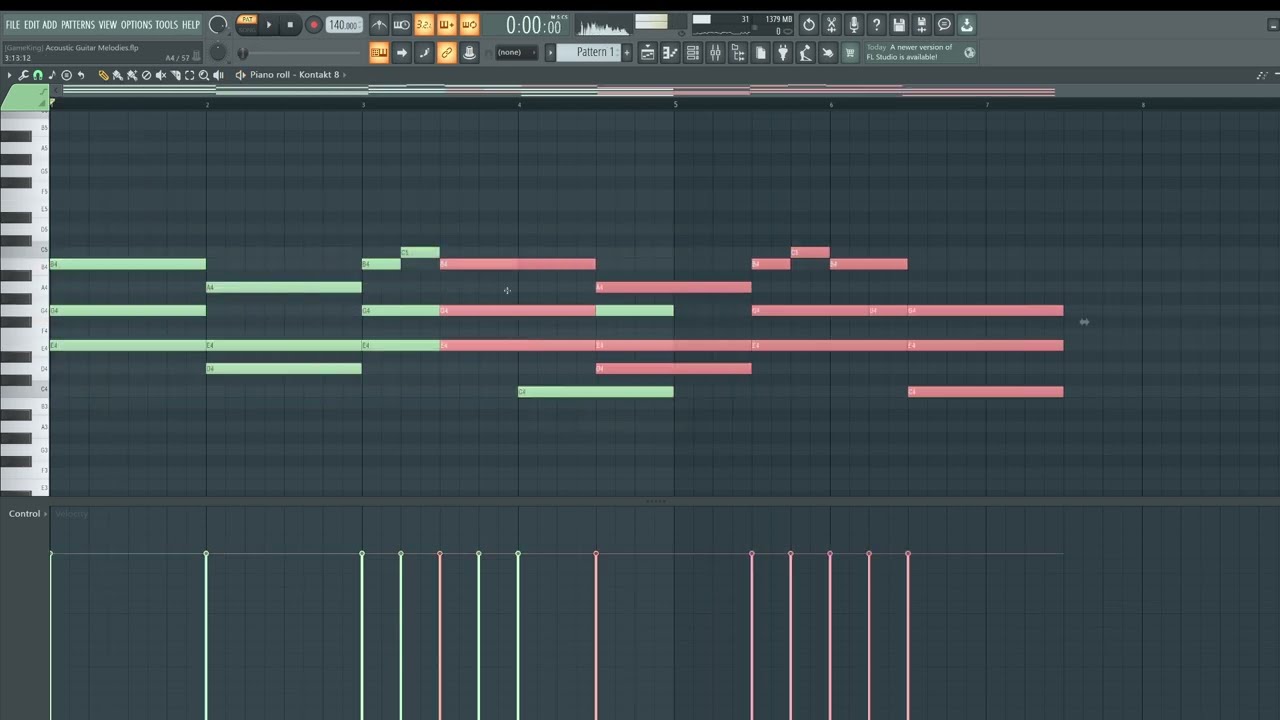Open the (none) snap dropdown
Image resolution: width=1280 pixels, height=720 pixels.
coord(516,52)
